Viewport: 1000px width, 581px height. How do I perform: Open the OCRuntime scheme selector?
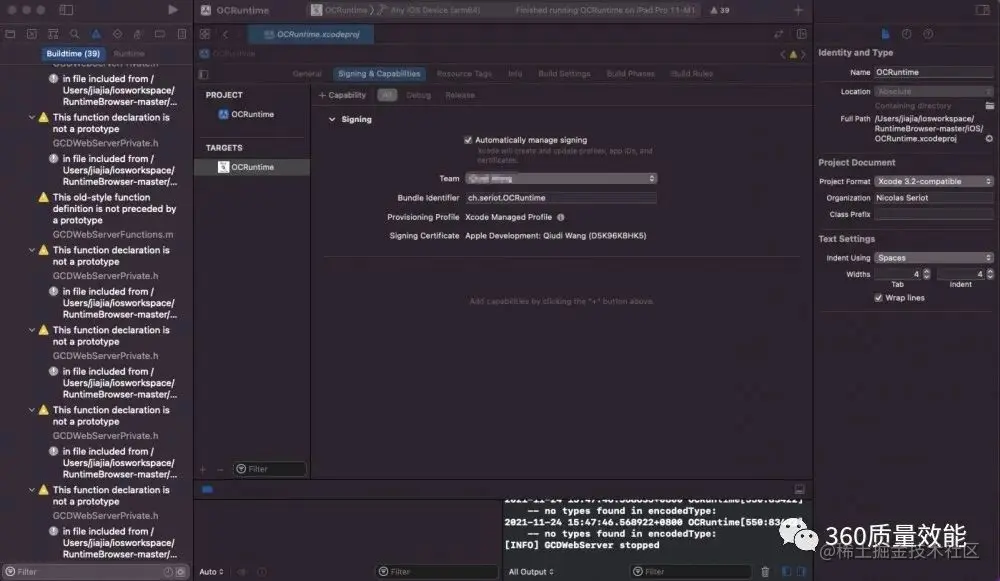pyautogui.click(x=339, y=10)
